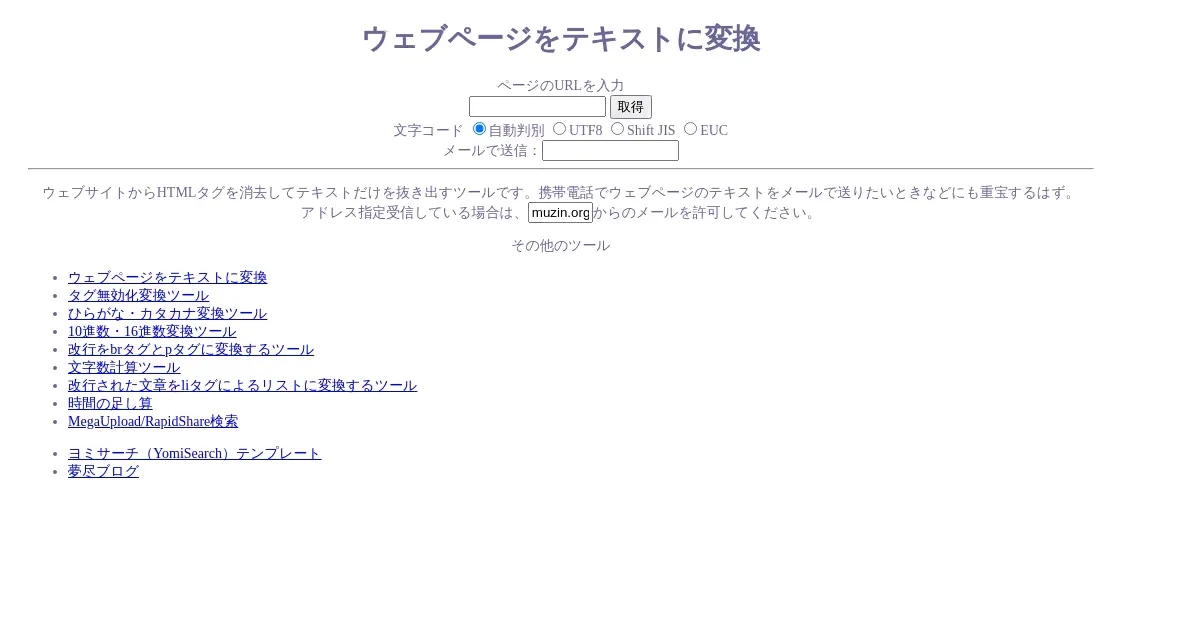1200x630 pixels.
Task: Focus the メールで送信 email input field
Action: [x=610, y=151]
